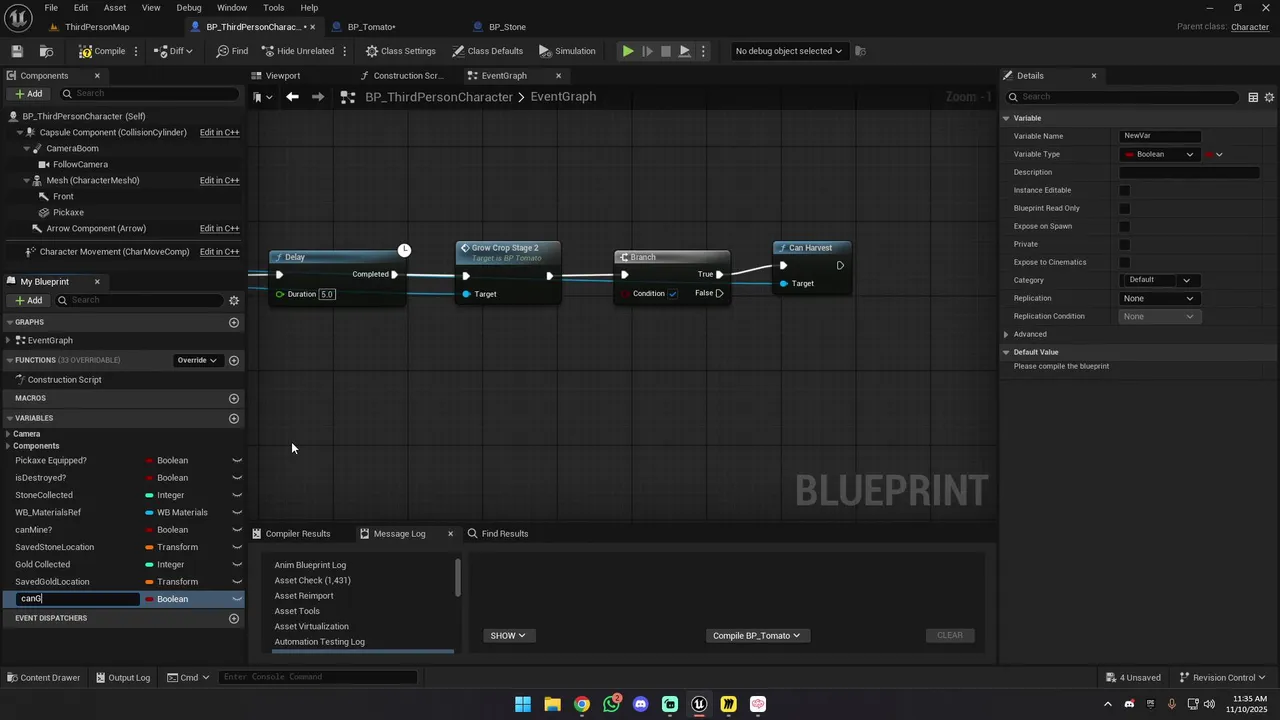Image resolution: width=1280 pixels, height=720 pixels.
Task: Click the Save blueprint icon in toolbar
Action: tap(17, 51)
